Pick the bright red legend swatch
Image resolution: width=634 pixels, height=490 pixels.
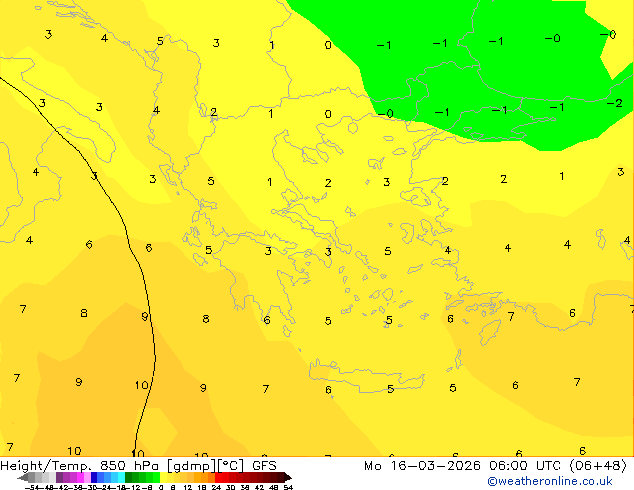pos(218,477)
